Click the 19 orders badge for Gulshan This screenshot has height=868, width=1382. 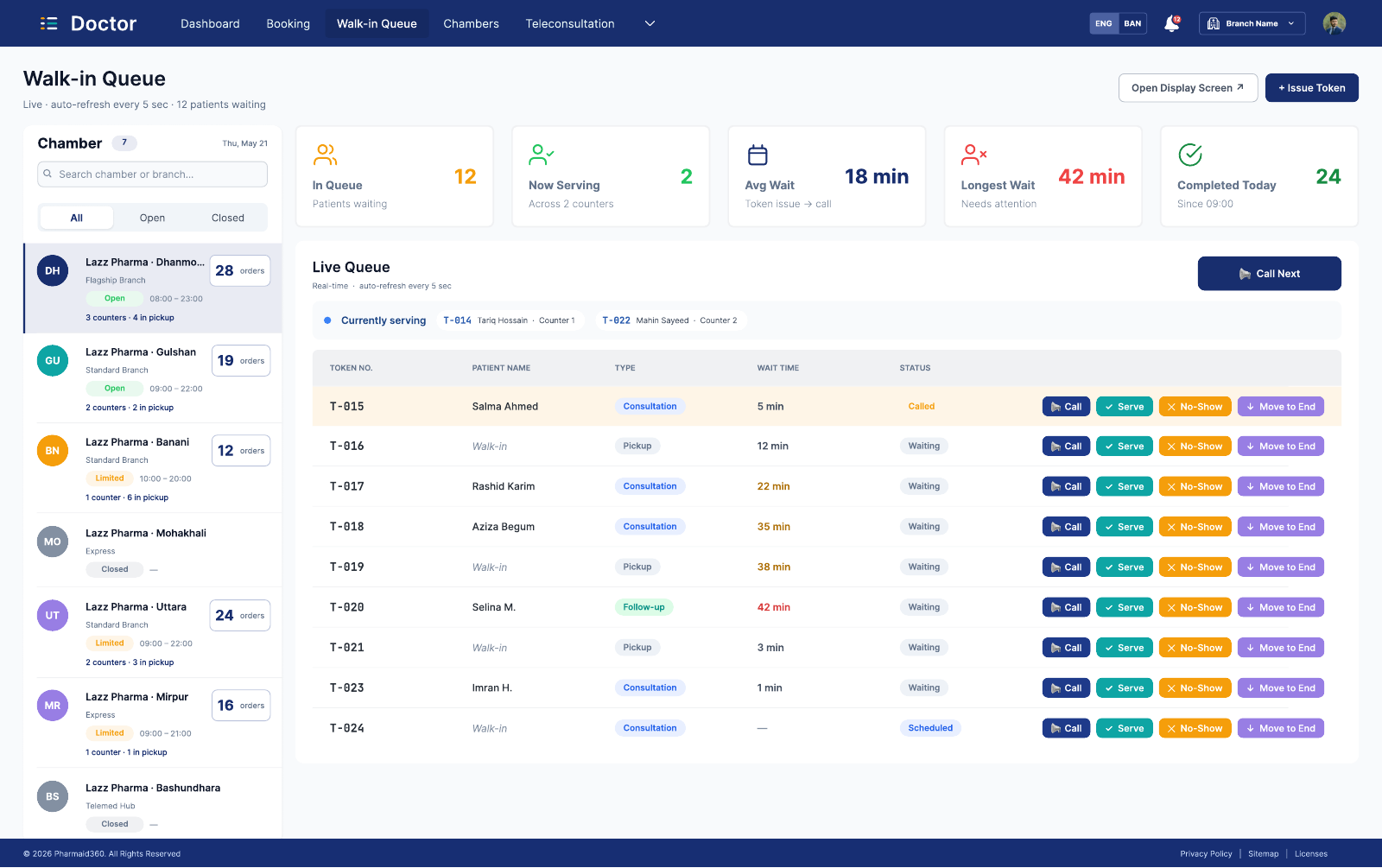(x=240, y=361)
